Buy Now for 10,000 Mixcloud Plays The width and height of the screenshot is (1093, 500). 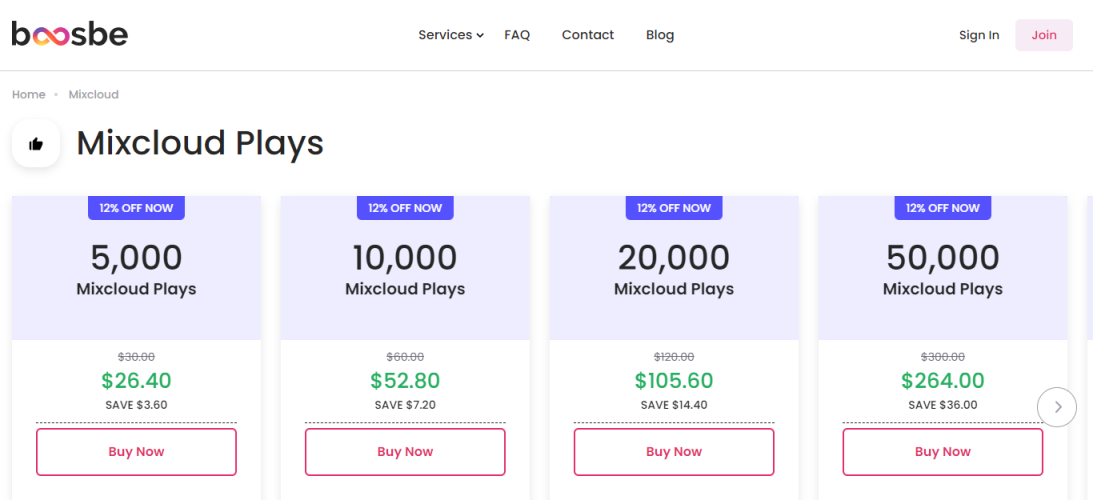(x=405, y=452)
